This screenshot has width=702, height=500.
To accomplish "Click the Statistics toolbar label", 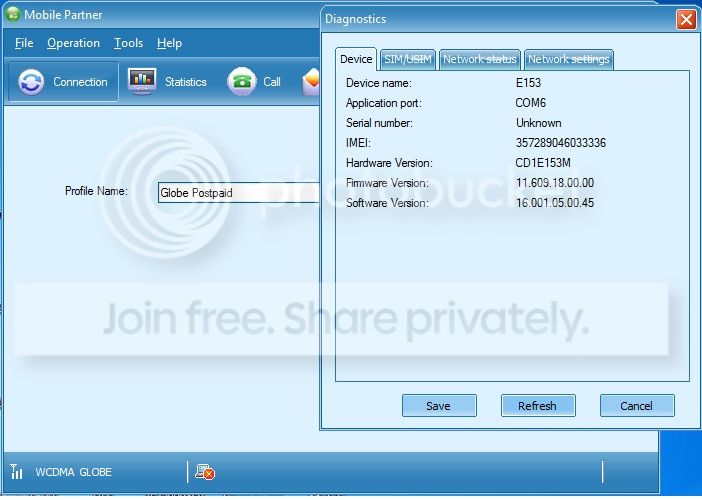I will point(185,82).
